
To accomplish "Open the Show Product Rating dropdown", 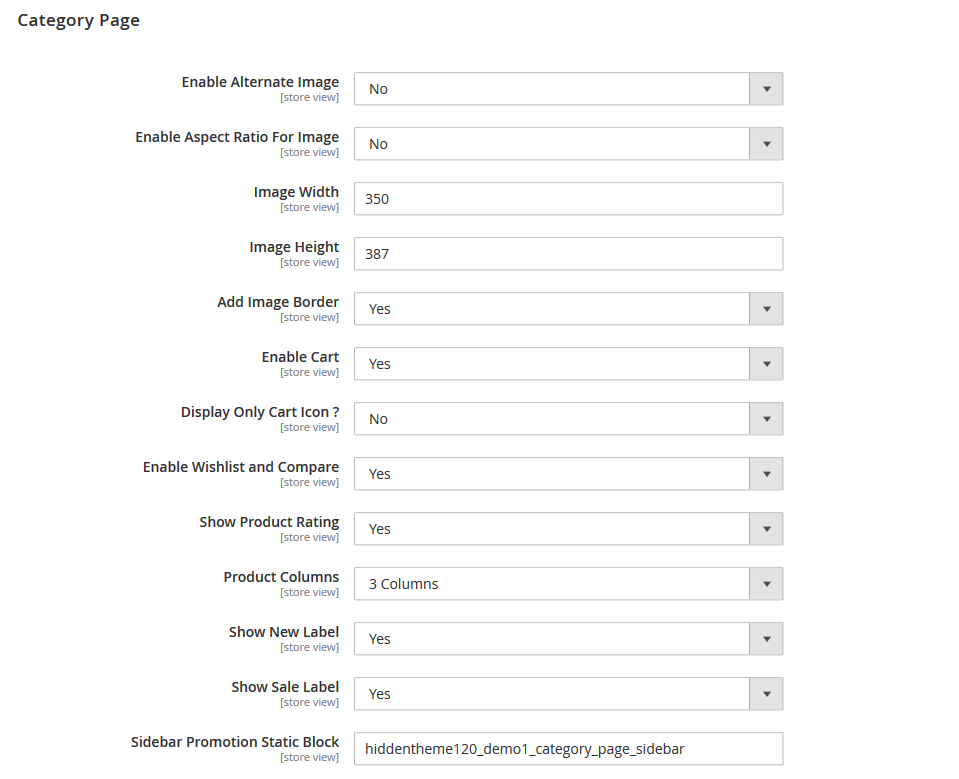I will 766,528.
